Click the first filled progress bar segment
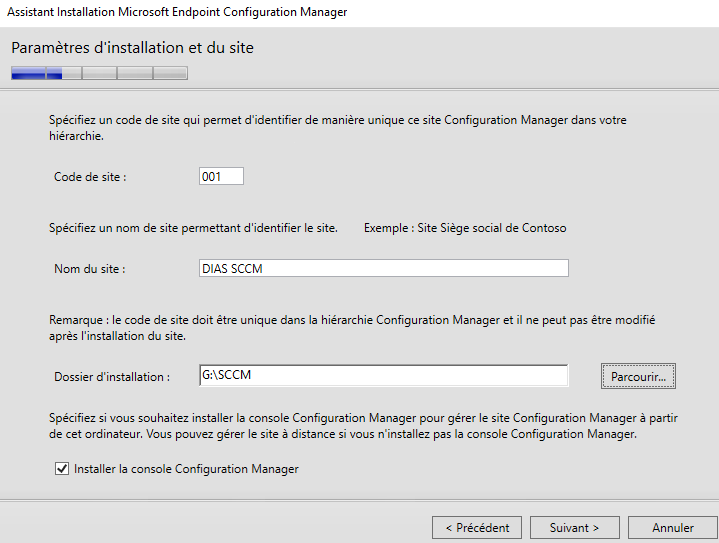Screen dimensions: 719x543 (28, 72)
